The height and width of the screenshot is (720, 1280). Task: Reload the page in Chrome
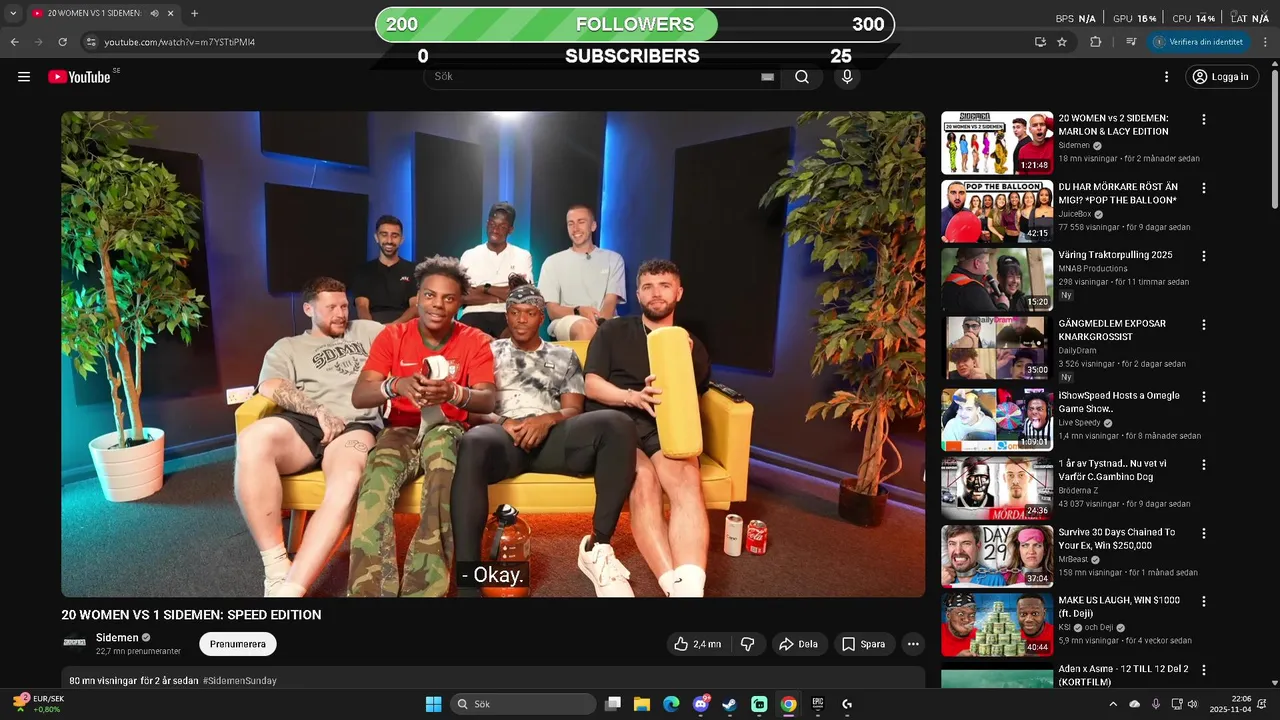[x=62, y=42]
